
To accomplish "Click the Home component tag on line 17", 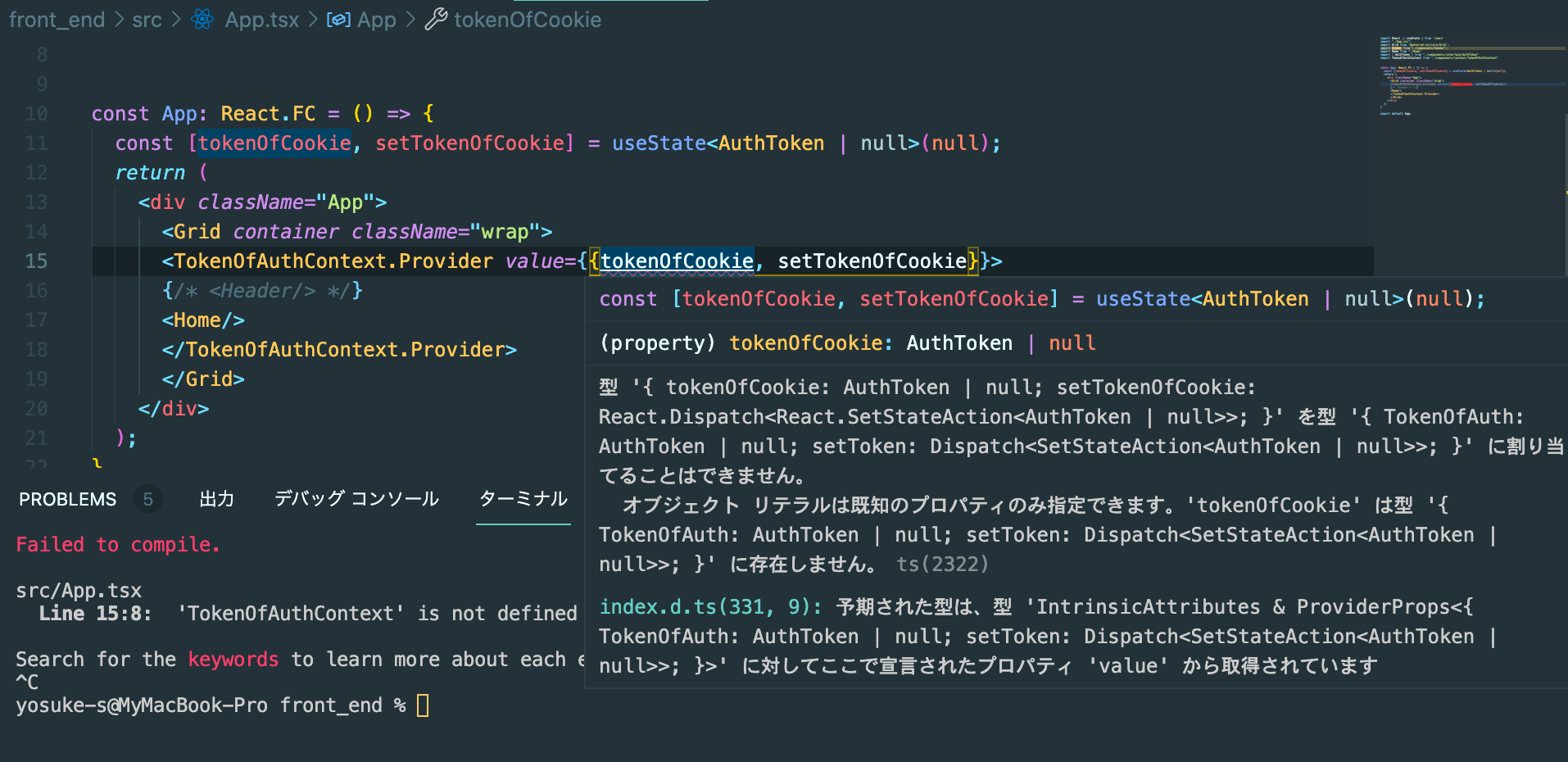I will pos(203,320).
